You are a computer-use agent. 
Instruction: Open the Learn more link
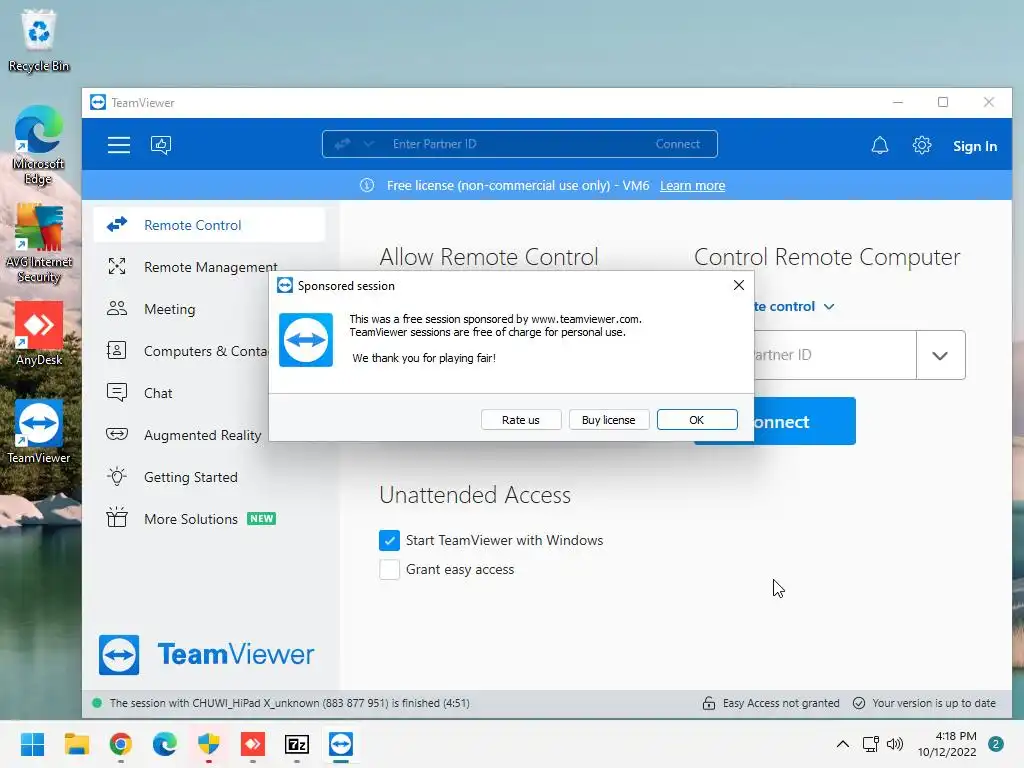pyautogui.click(x=692, y=185)
